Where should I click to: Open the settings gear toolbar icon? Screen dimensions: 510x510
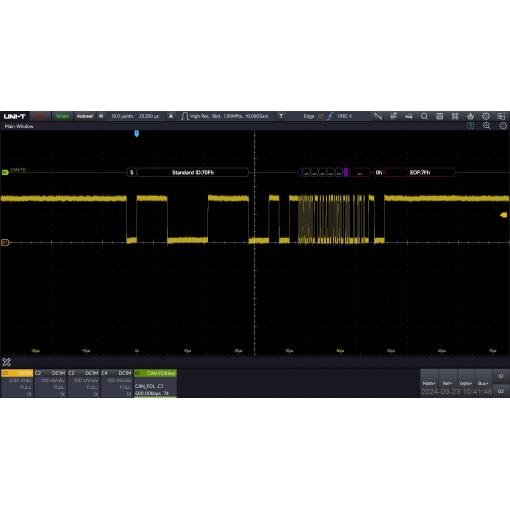coord(486,116)
